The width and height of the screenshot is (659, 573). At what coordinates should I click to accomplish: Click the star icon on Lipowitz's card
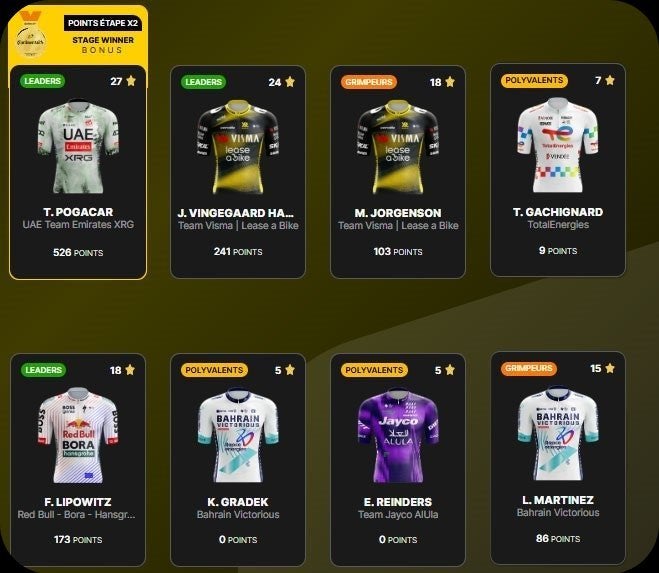pyautogui.click(x=130, y=370)
